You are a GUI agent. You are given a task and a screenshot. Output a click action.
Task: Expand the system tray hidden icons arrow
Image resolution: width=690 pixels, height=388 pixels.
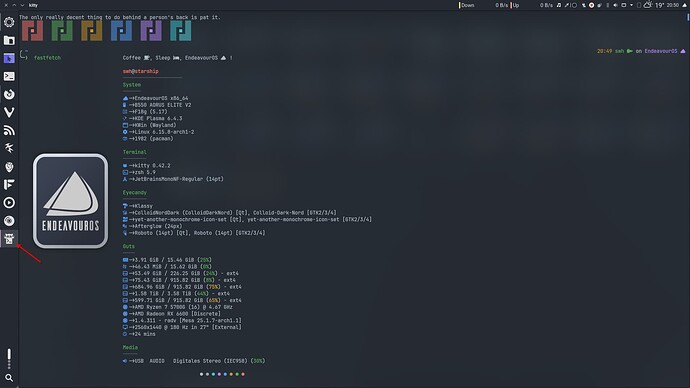[x=631, y=5]
